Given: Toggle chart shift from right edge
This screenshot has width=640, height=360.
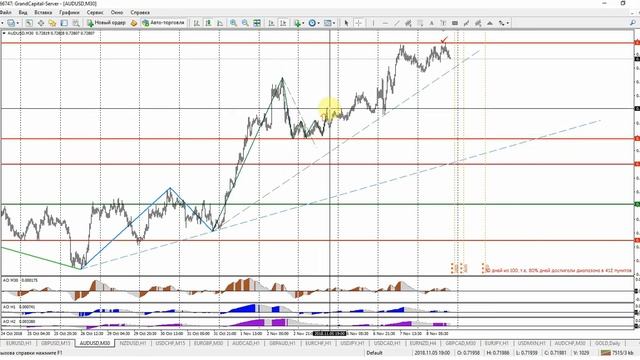Looking at the screenshot, I should tap(283, 23).
